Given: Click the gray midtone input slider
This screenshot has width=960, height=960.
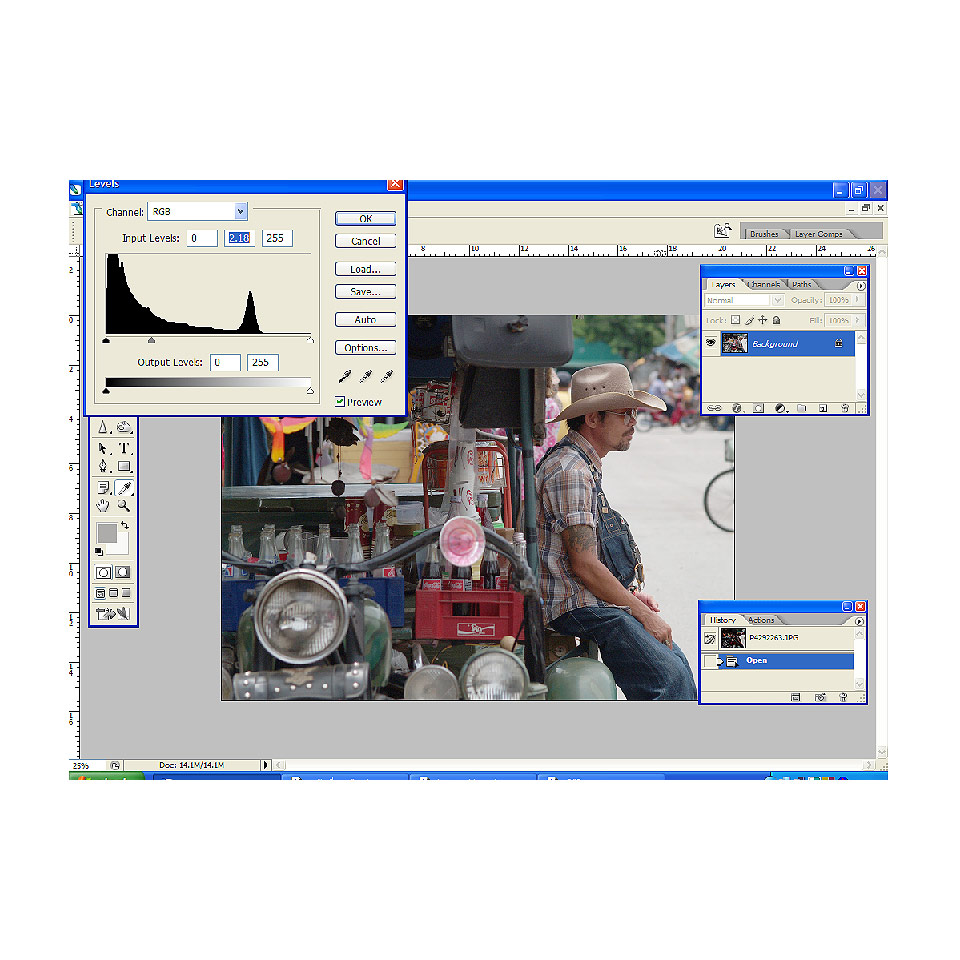Looking at the screenshot, I should point(151,341).
